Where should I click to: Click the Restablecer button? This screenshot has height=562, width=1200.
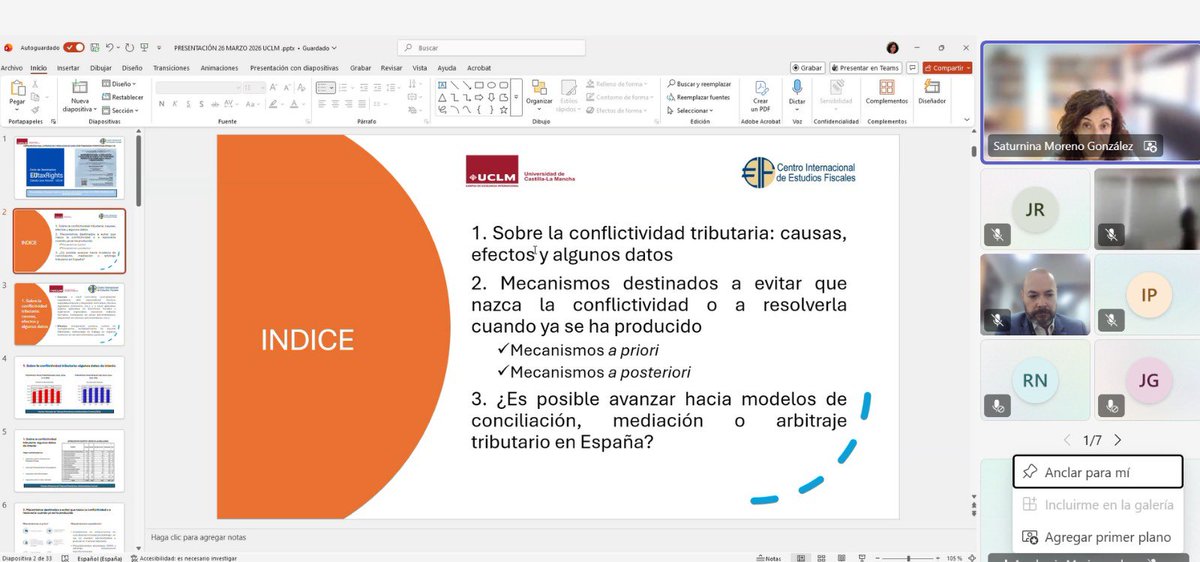click(x=123, y=97)
